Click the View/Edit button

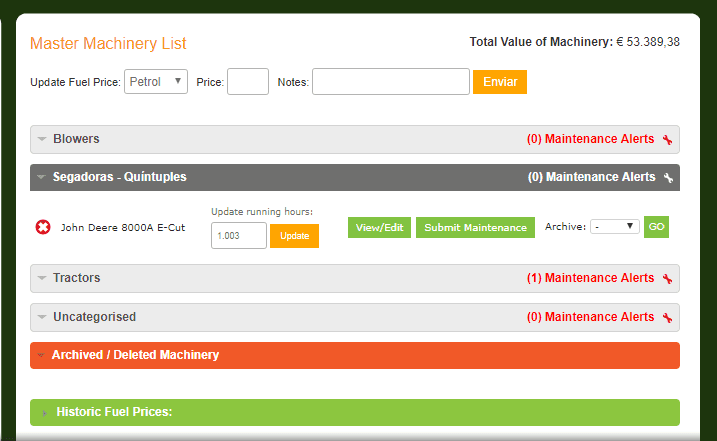pos(380,227)
